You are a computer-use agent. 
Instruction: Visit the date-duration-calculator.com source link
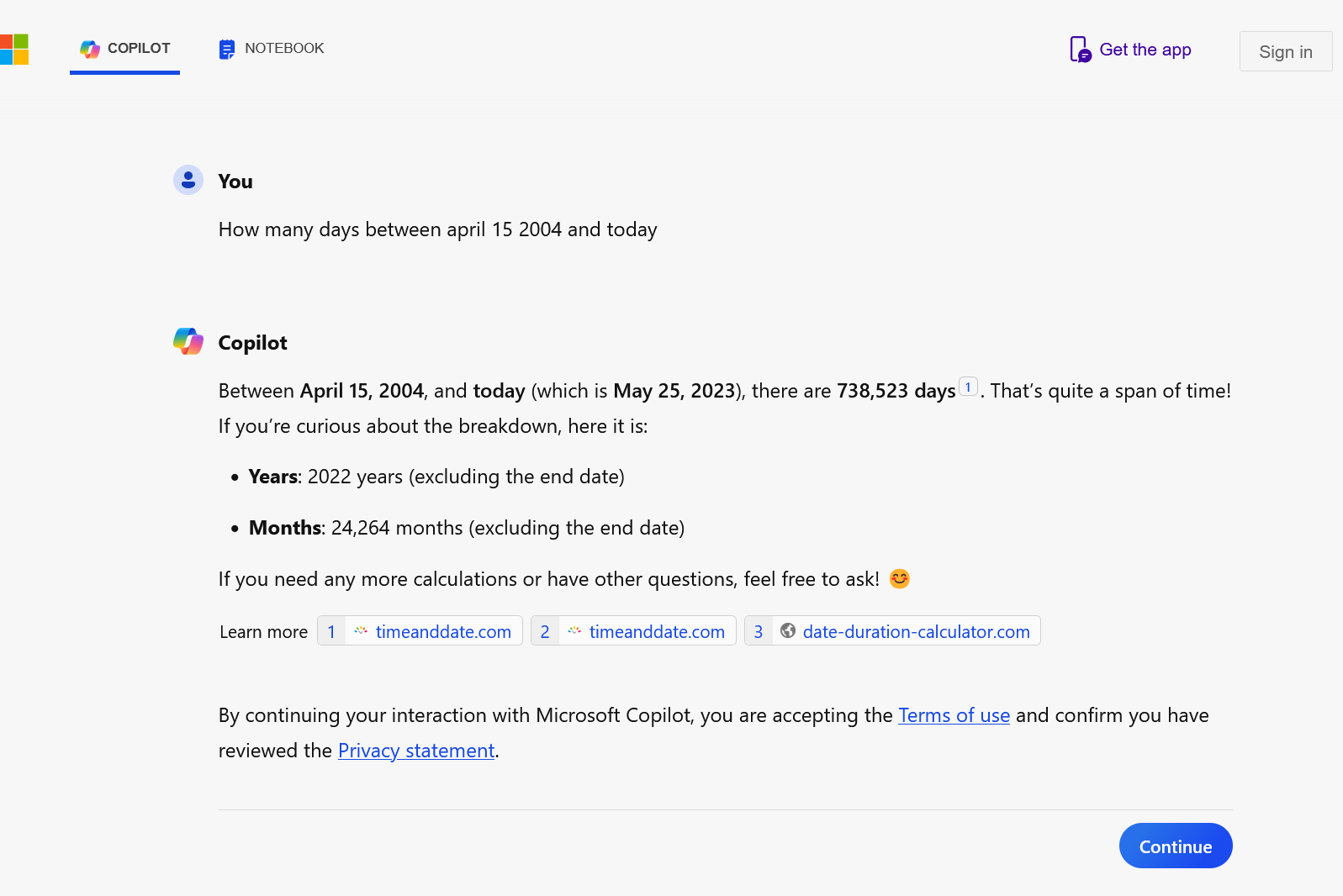point(915,631)
